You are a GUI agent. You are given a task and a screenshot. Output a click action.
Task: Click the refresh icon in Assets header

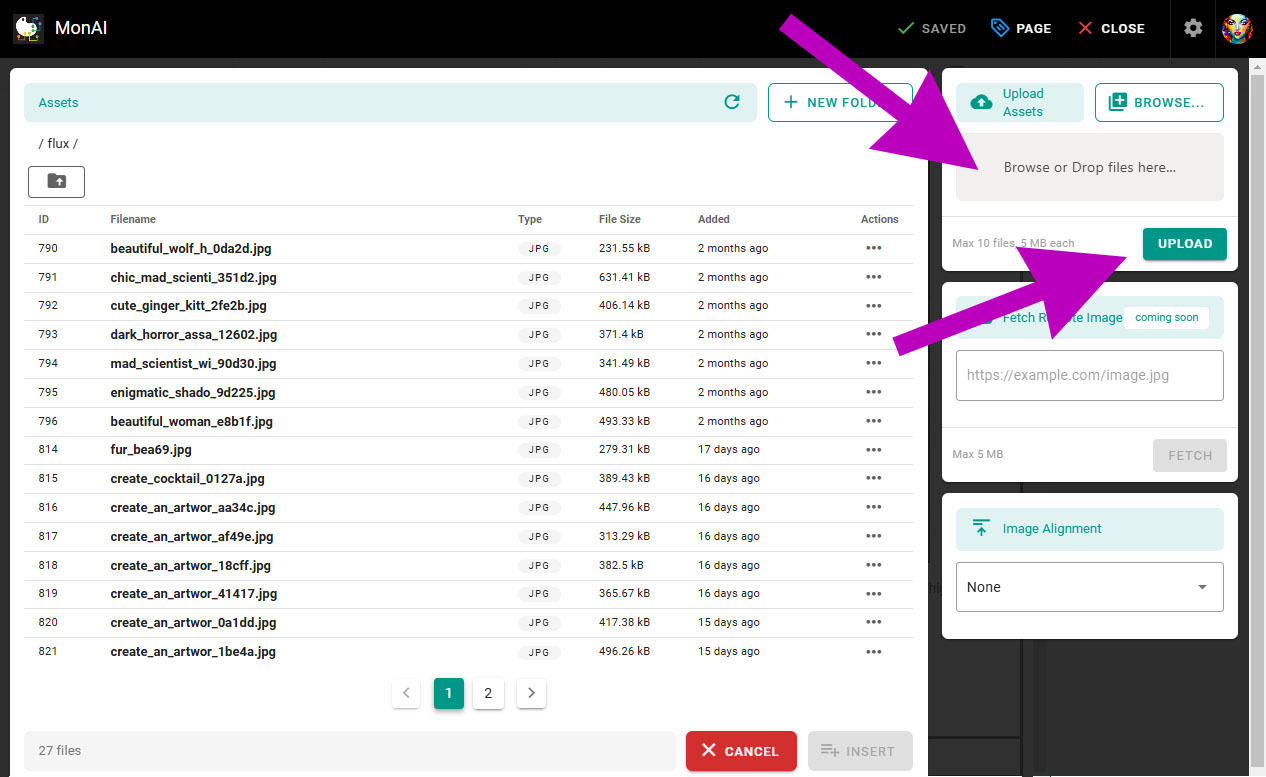pos(732,102)
